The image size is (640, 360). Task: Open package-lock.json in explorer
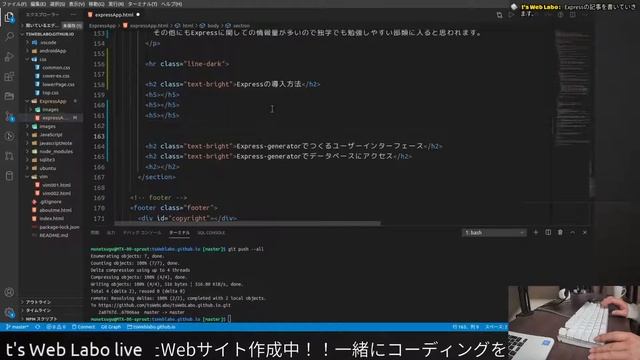[56, 227]
